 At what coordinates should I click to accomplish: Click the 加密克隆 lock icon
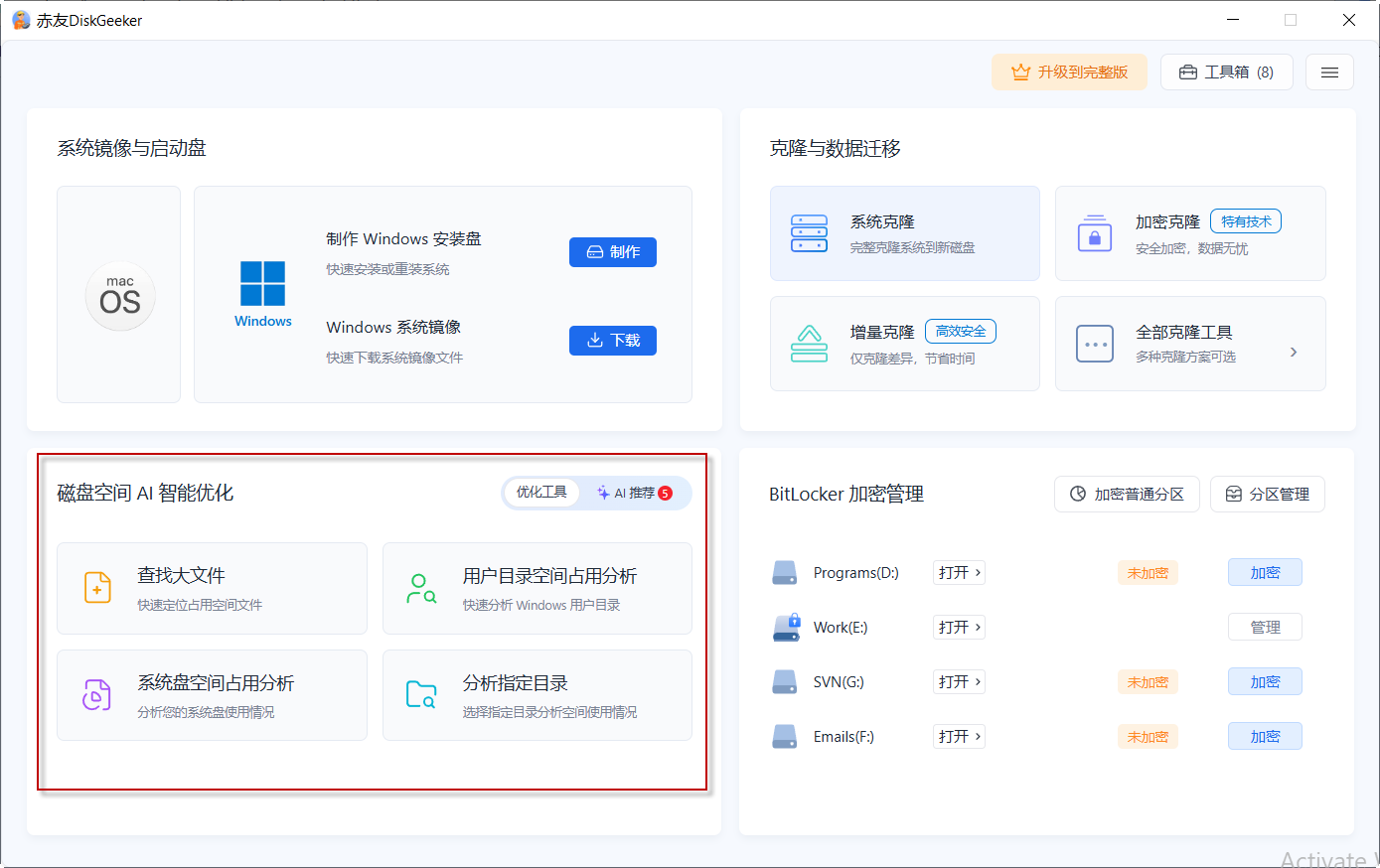1094,233
